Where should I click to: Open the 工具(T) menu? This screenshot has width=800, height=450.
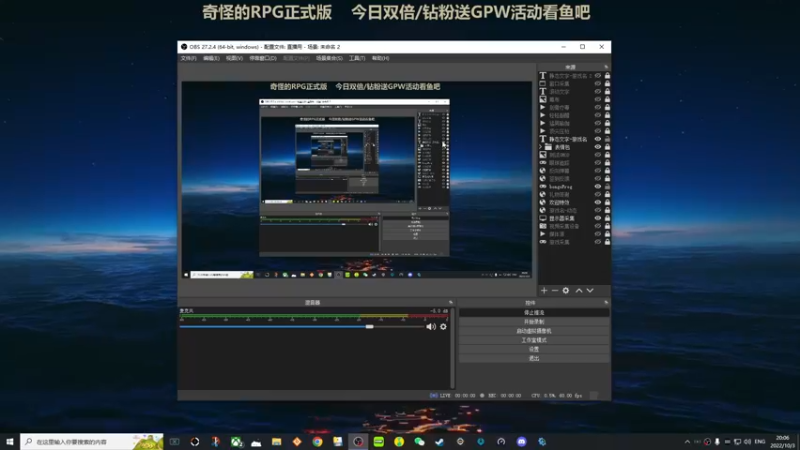[357, 58]
